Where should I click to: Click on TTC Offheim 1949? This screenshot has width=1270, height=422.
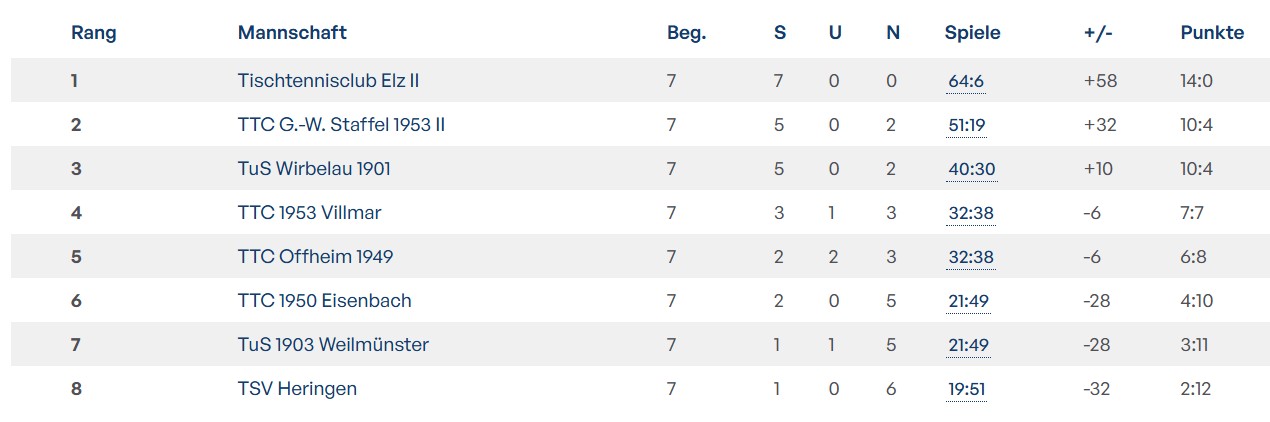[x=315, y=257]
